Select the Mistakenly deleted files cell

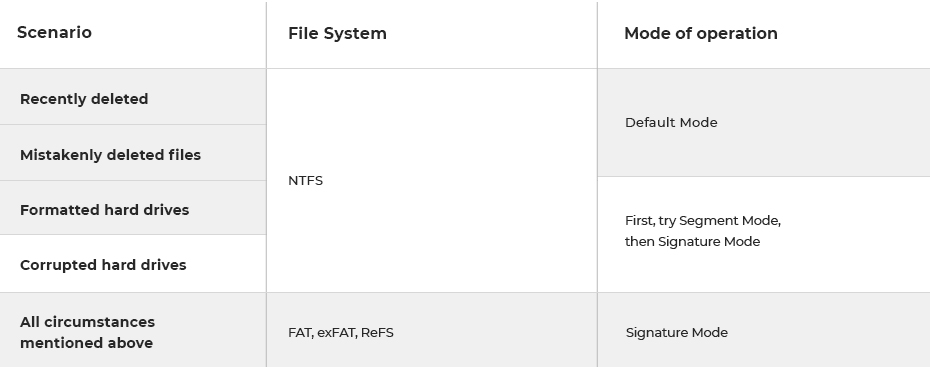(133, 153)
